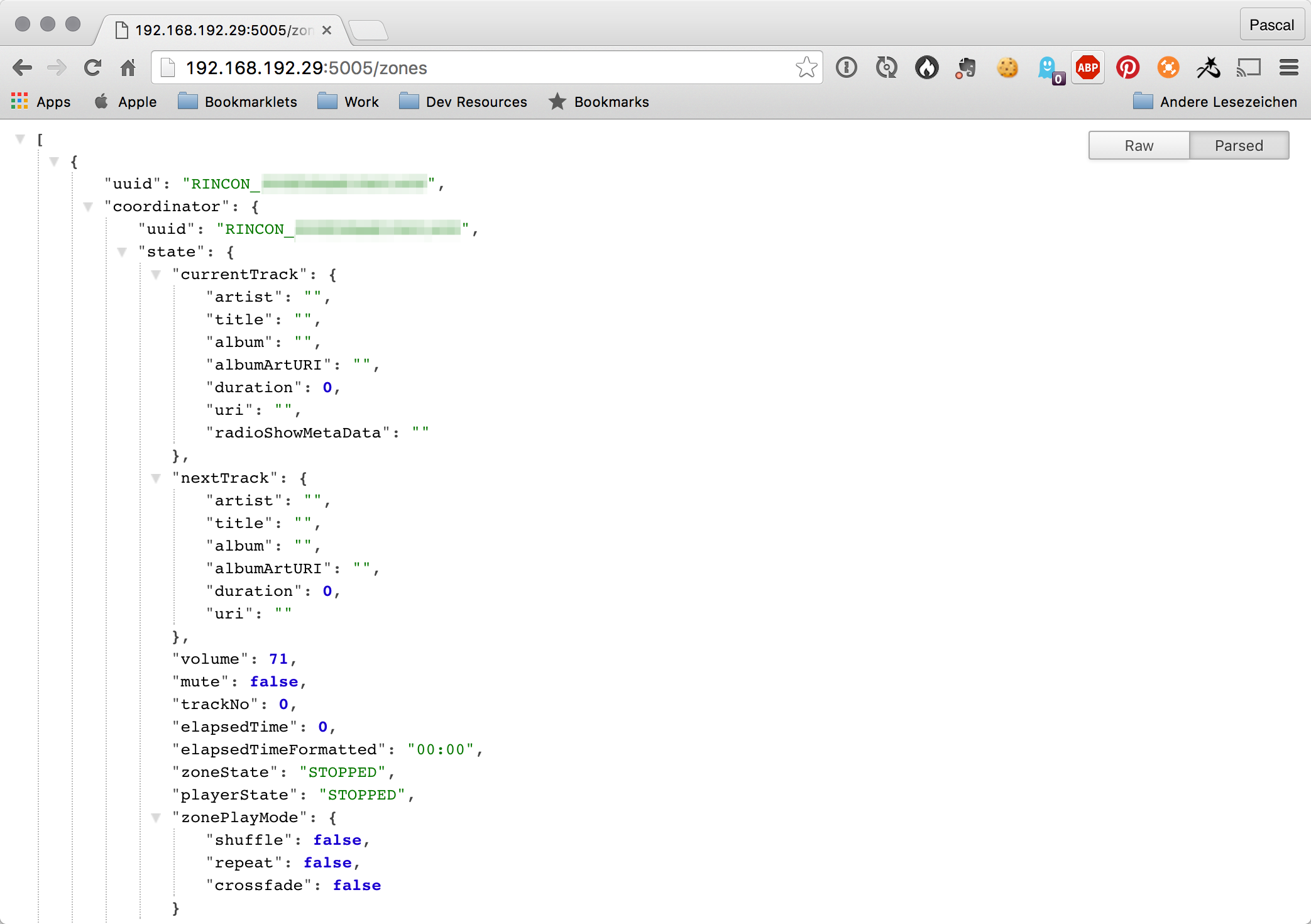Viewport: 1311px width, 924px height.
Task: Click the Adblock Plus ABP icon
Action: coord(1087,67)
